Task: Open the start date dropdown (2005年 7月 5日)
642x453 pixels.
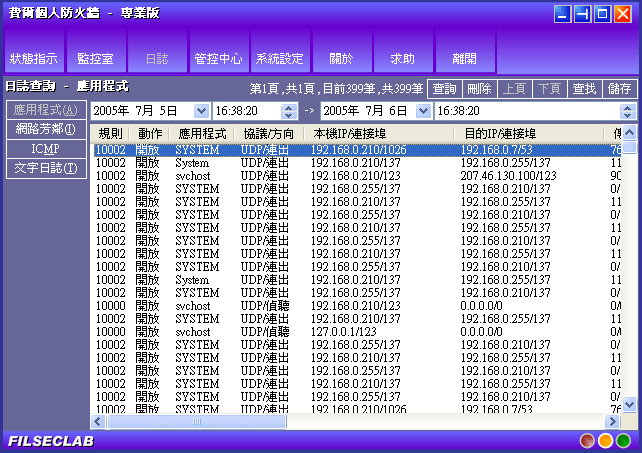Action: point(201,111)
